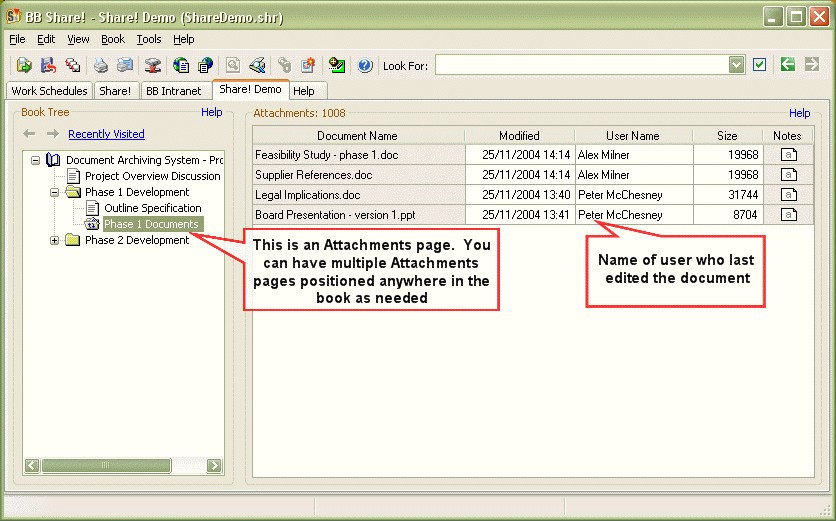This screenshot has width=836, height=521.
Task: Click the Notes column header
Action: point(787,135)
